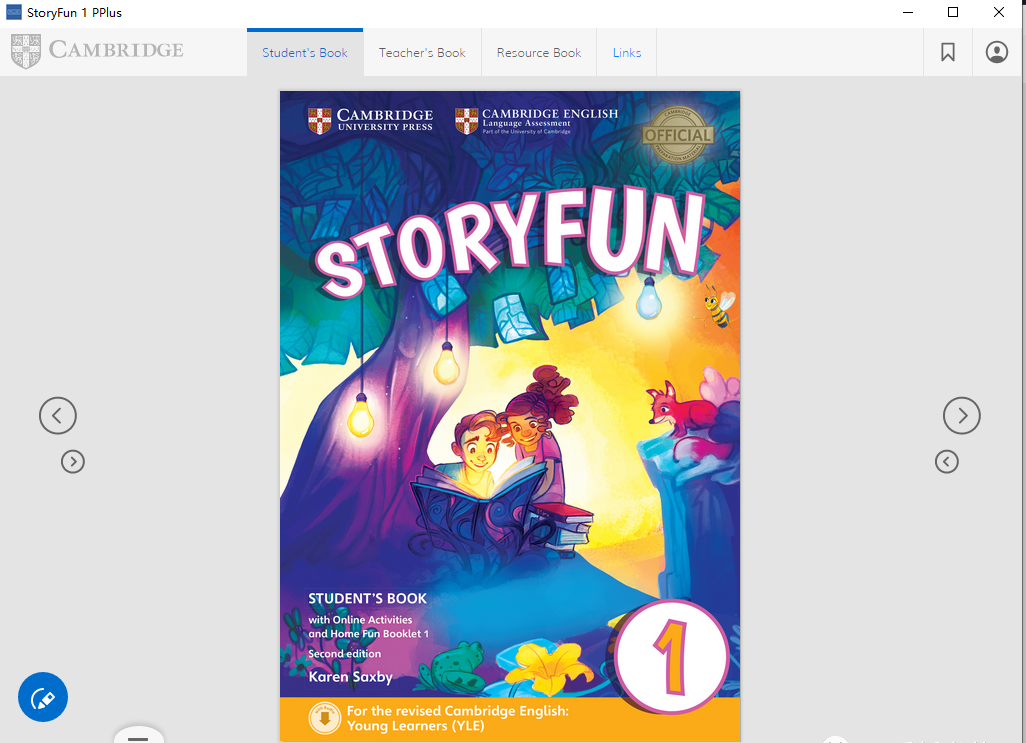1026x743 pixels.
Task: Close the StoryFun 1 PPlus window
Action: coord(999,12)
